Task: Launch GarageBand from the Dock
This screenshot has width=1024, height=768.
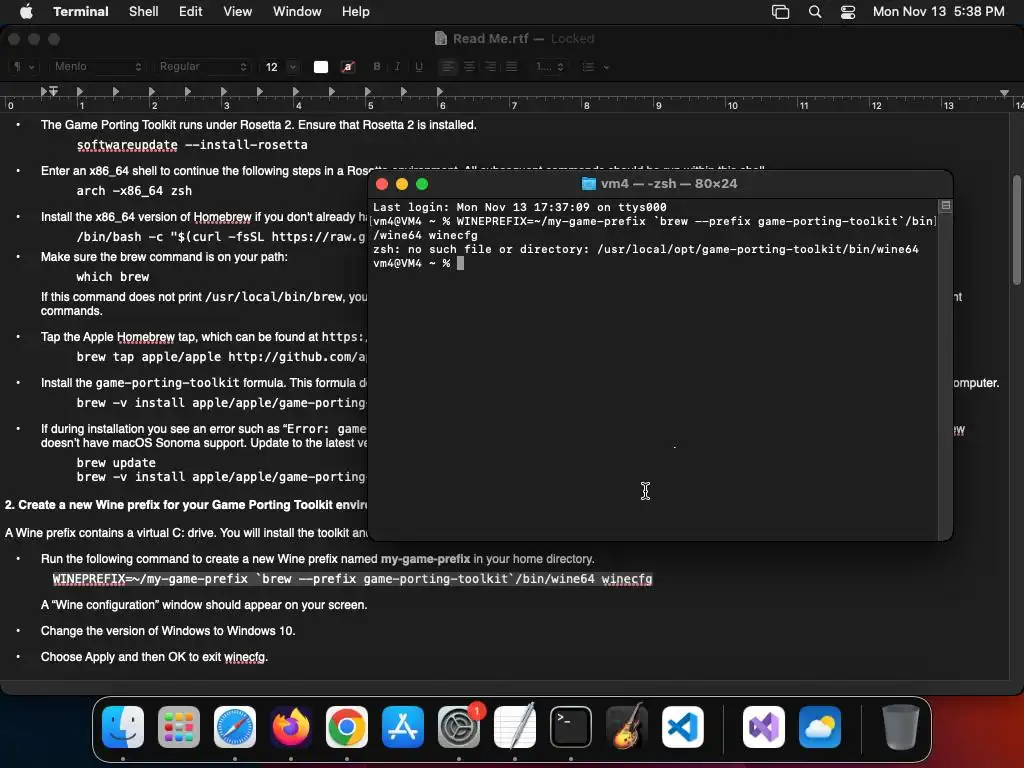Action: click(627, 727)
